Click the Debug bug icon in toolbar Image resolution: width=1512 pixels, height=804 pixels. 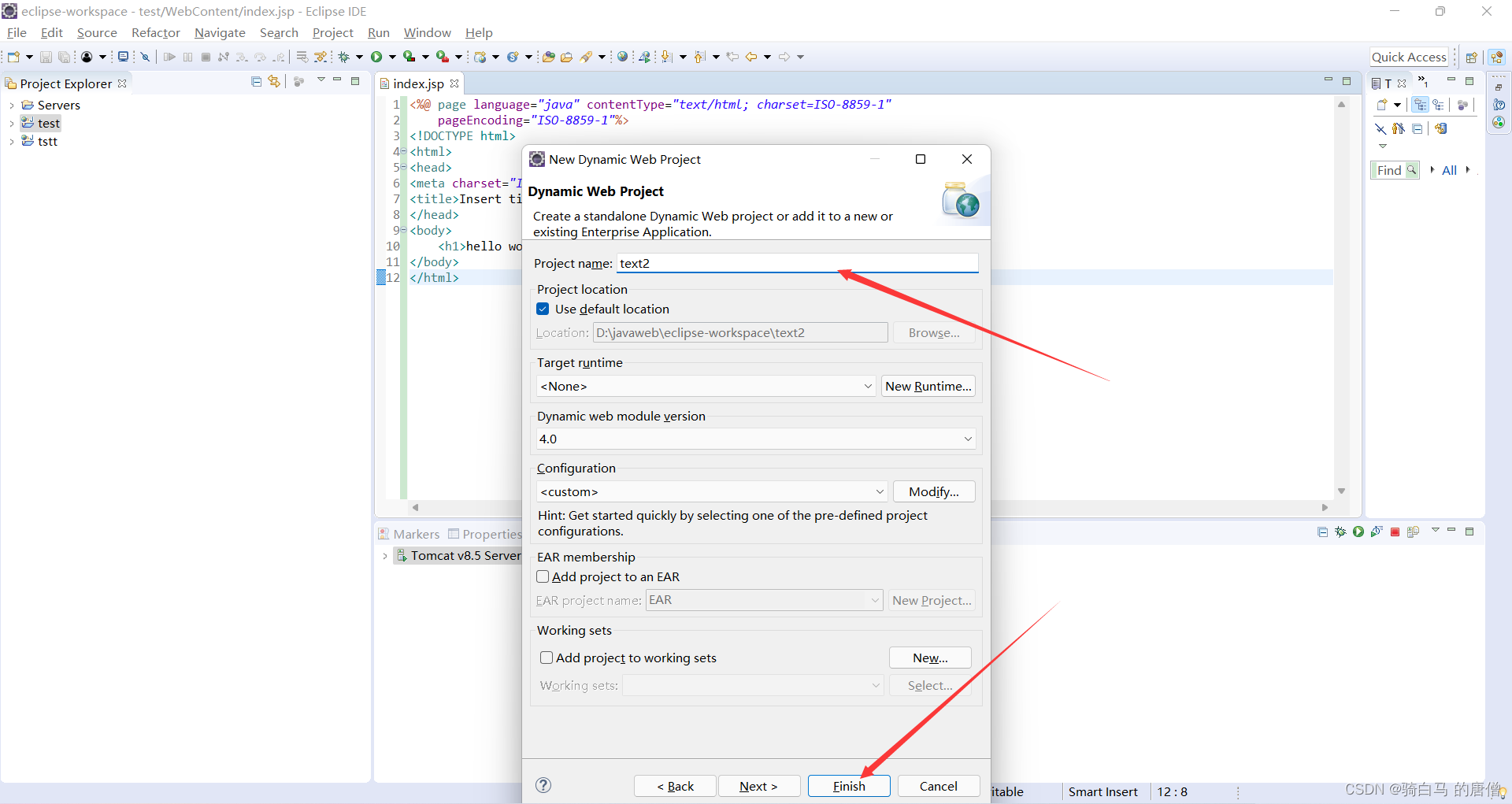click(344, 57)
